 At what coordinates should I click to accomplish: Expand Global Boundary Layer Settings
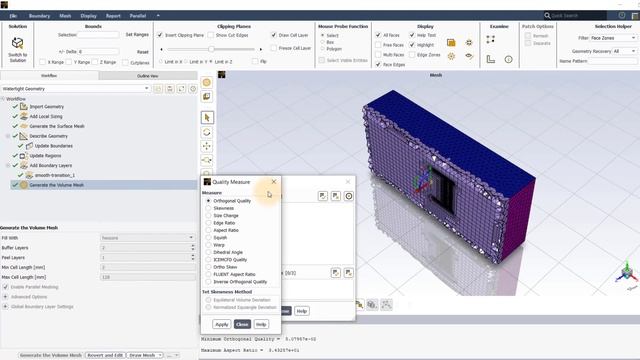click(x=5, y=307)
